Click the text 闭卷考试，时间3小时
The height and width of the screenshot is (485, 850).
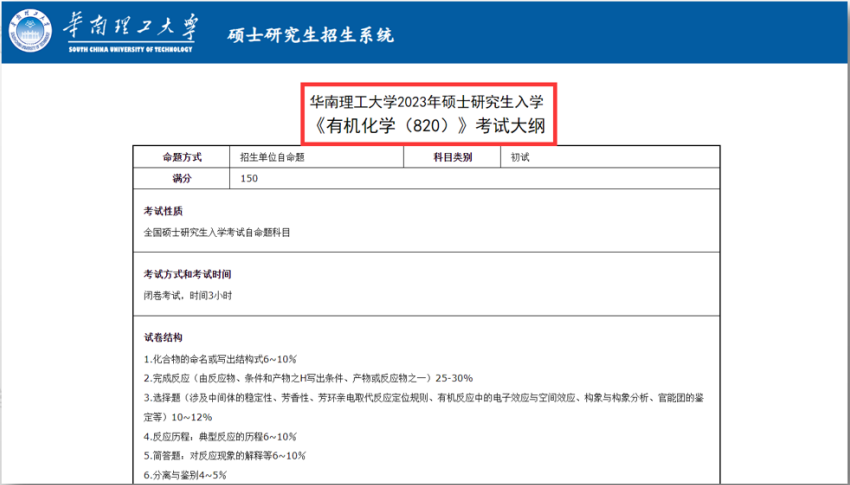point(188,296)
